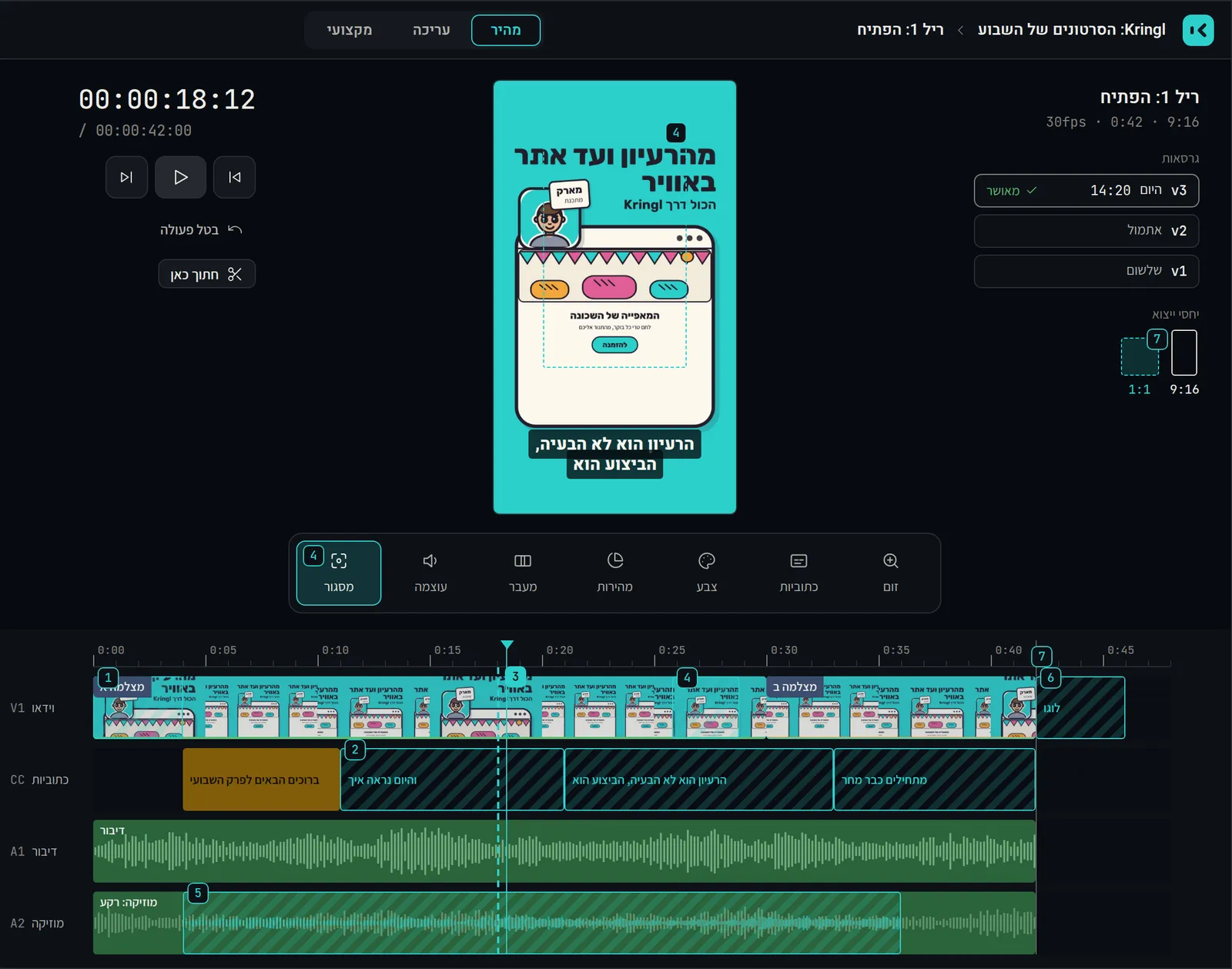The width and height of the screenshot is (1232, 969).
Task: Select the logo 'לוגו' clip on video track
Action: [1080, 708]
